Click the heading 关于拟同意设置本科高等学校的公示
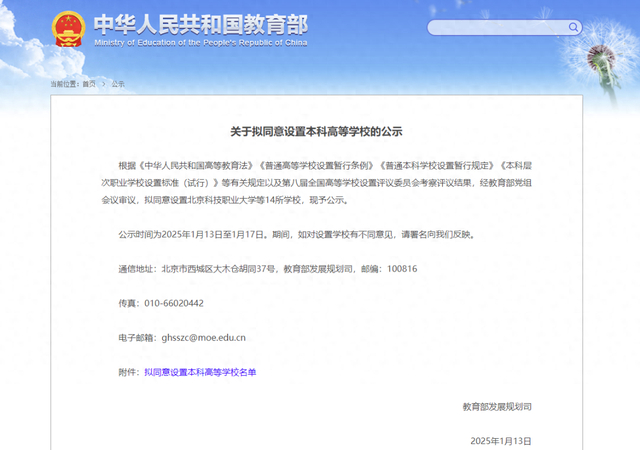Image resolution: width=640 pixels, height=450 pixels. (x=316, y=131)
